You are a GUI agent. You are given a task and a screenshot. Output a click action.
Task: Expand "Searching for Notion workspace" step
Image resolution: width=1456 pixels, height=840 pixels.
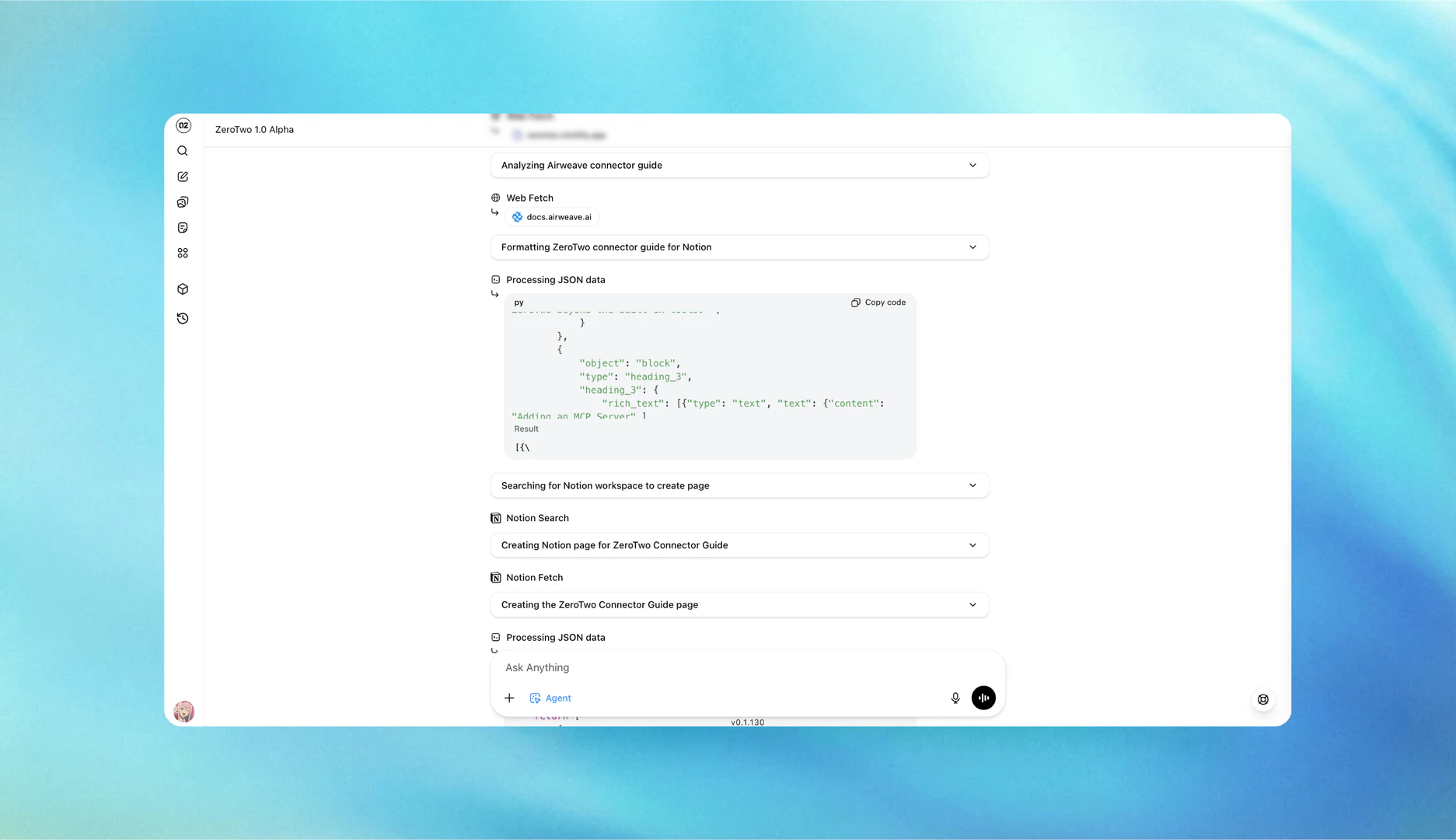coord(738,485)
